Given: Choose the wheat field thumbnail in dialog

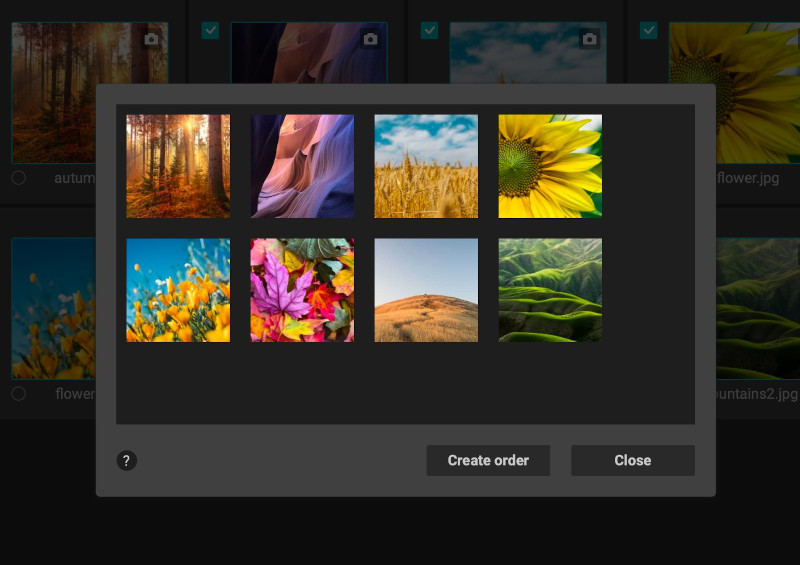Looking at the screenshot, I should click(x=426, y=166).
